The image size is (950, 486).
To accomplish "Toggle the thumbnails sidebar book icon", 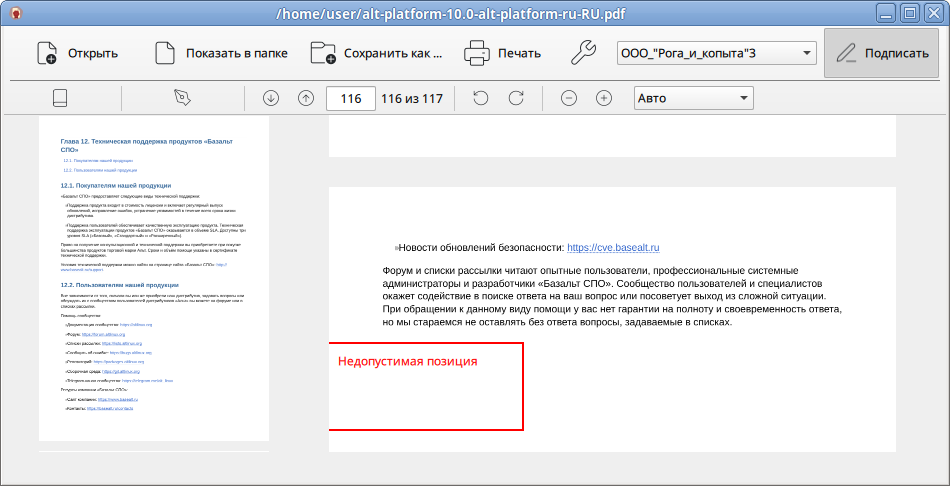I will click(60, 98).
